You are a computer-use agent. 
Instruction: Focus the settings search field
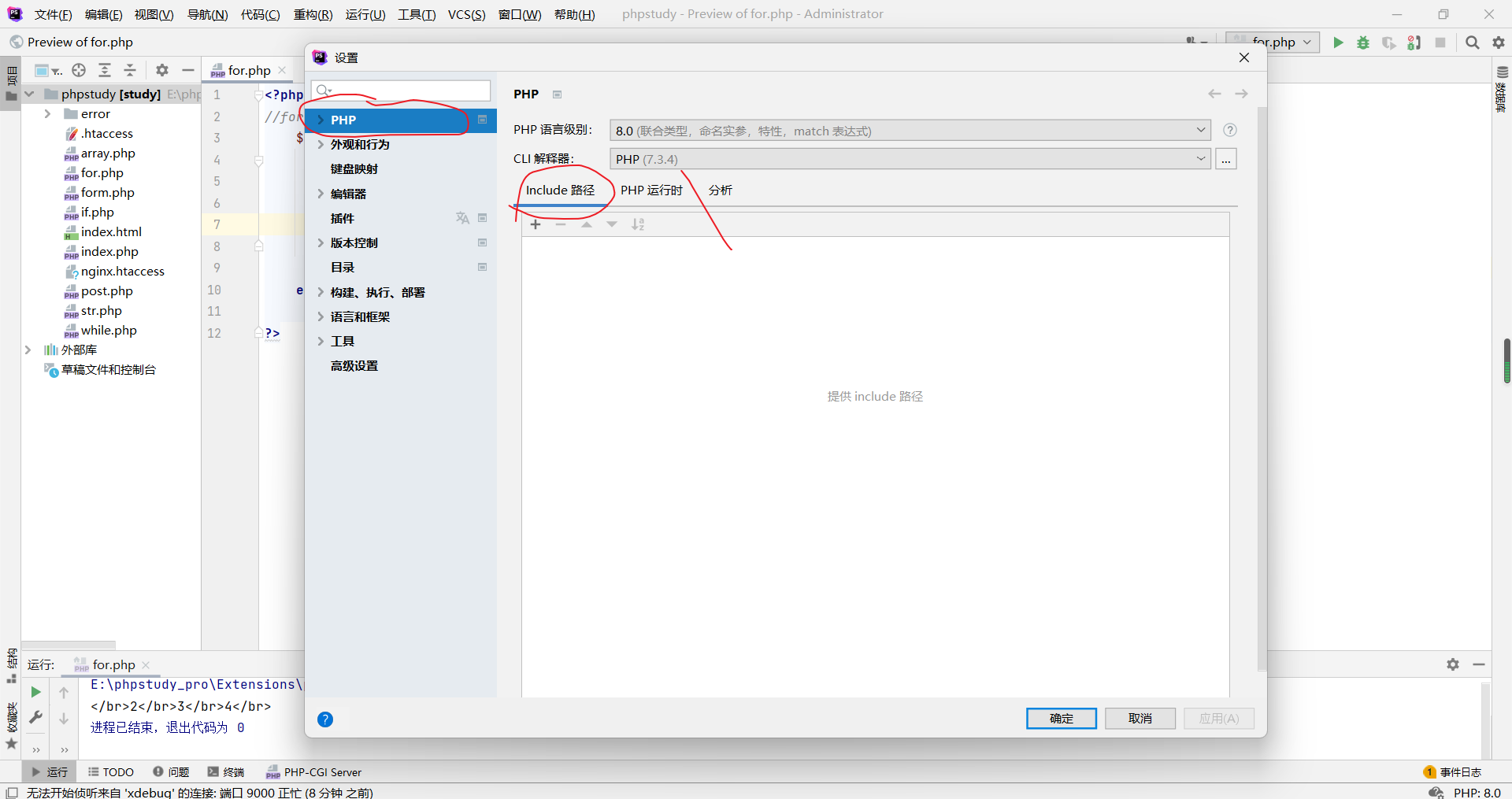(x=401, y=90)
